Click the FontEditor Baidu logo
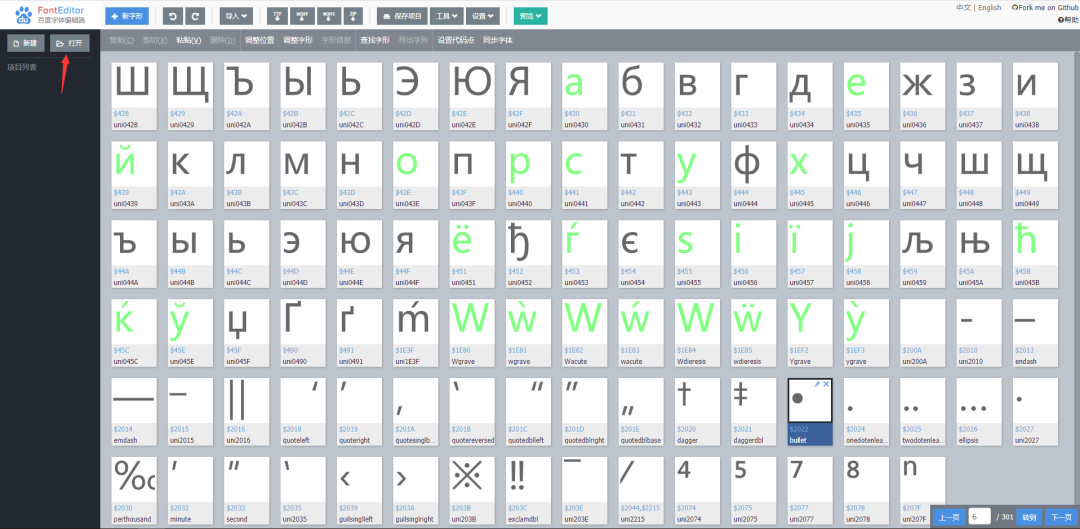 [50, 14]
